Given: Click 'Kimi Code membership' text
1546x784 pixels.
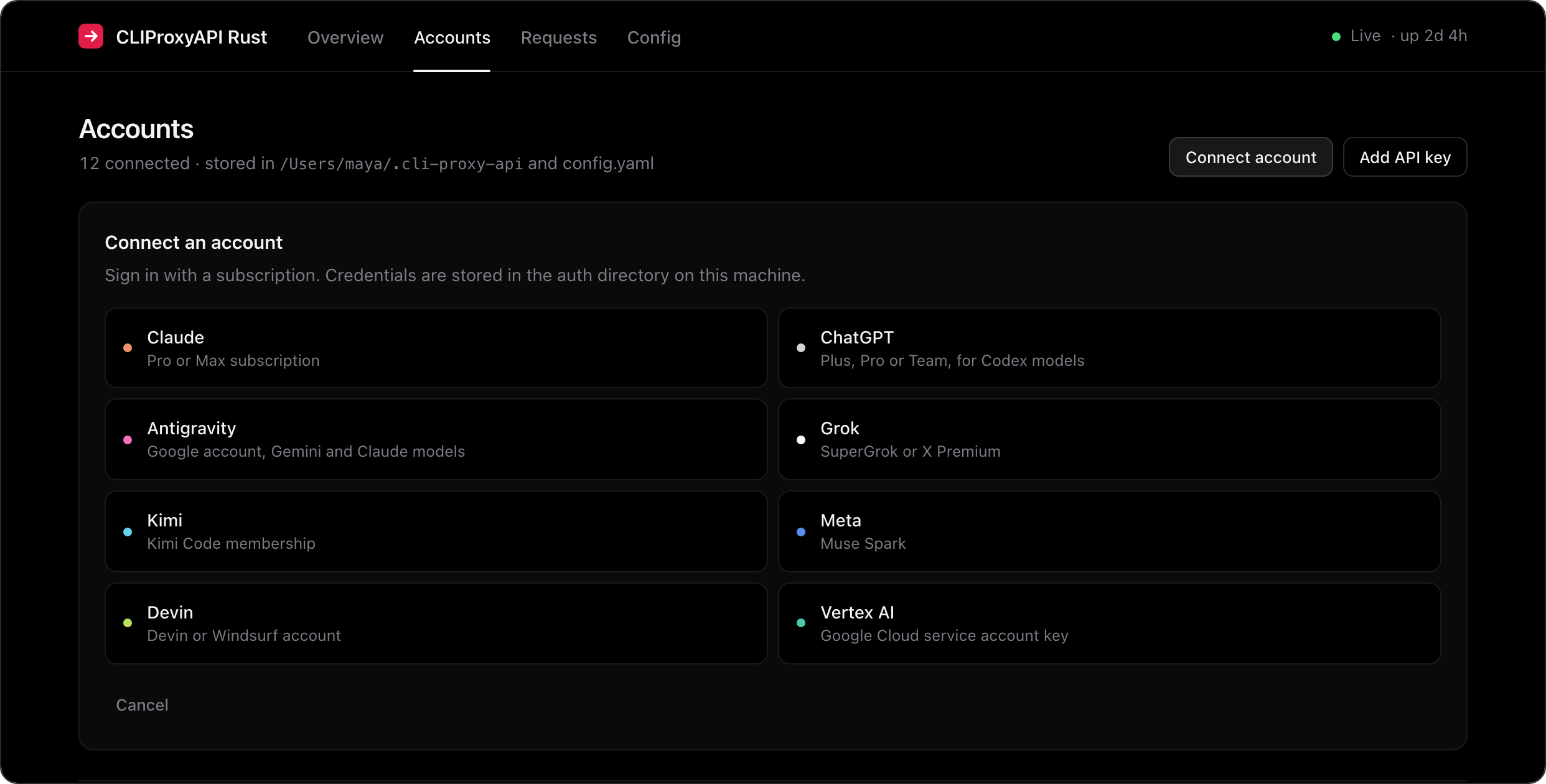Looking at the screenshot, I should pos(232,544).
